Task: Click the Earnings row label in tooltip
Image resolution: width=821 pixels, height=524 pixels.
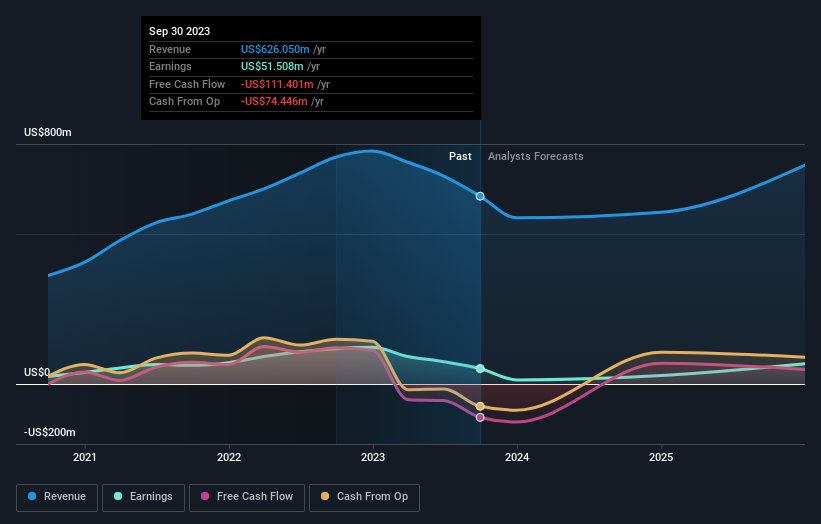Action: tap(170, 66)
